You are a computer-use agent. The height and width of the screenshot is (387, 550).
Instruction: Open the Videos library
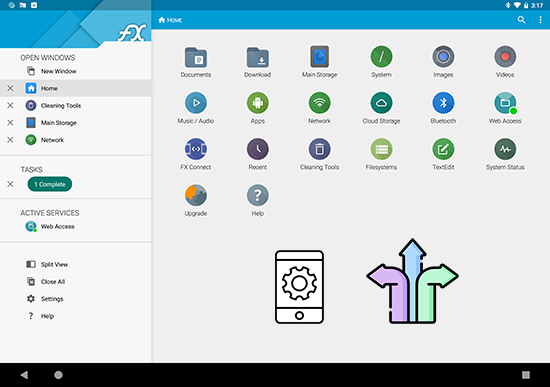[505, 62]
